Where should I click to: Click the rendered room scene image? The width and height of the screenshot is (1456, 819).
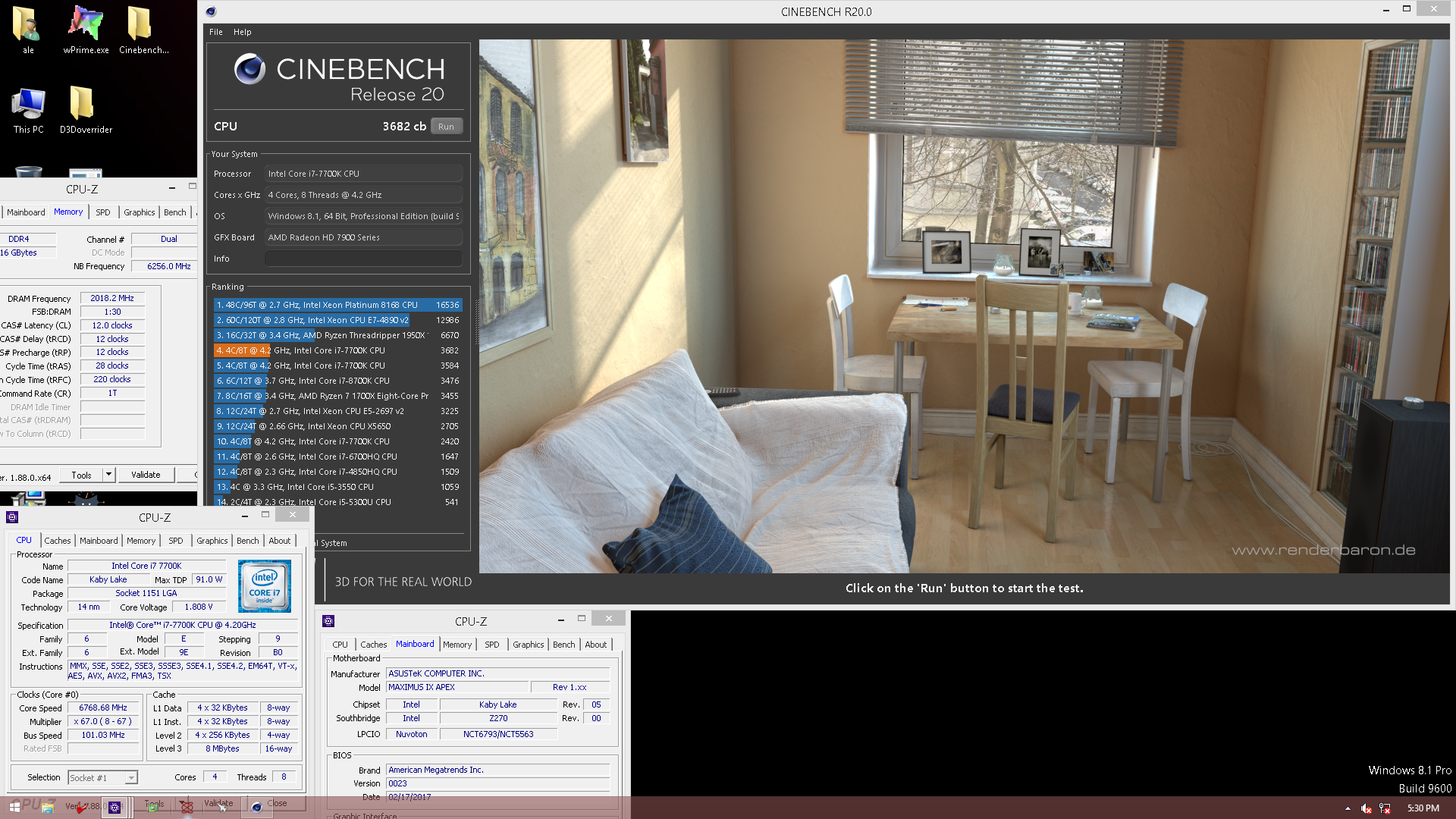coord(964,306)
